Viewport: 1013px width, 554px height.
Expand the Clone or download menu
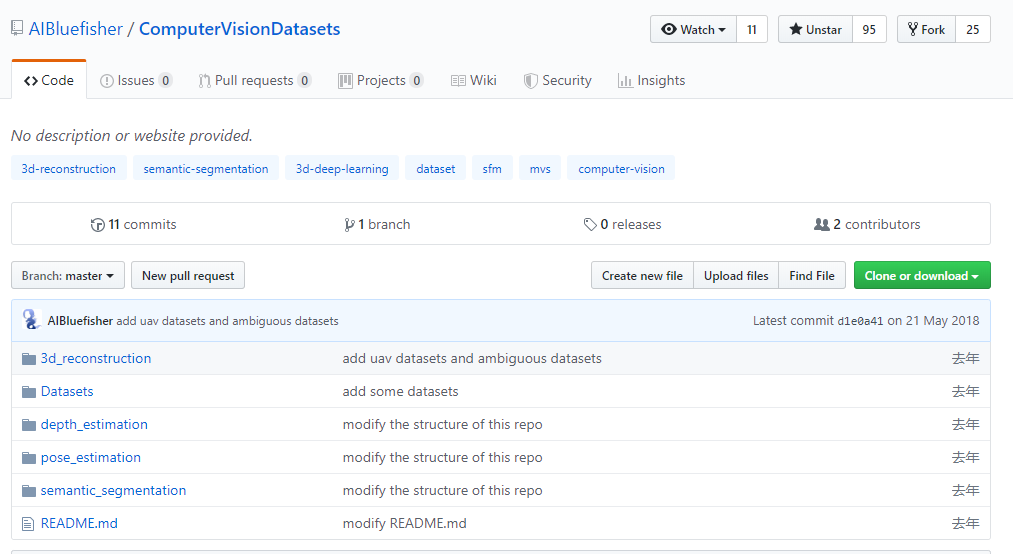[x=921, y=276]
